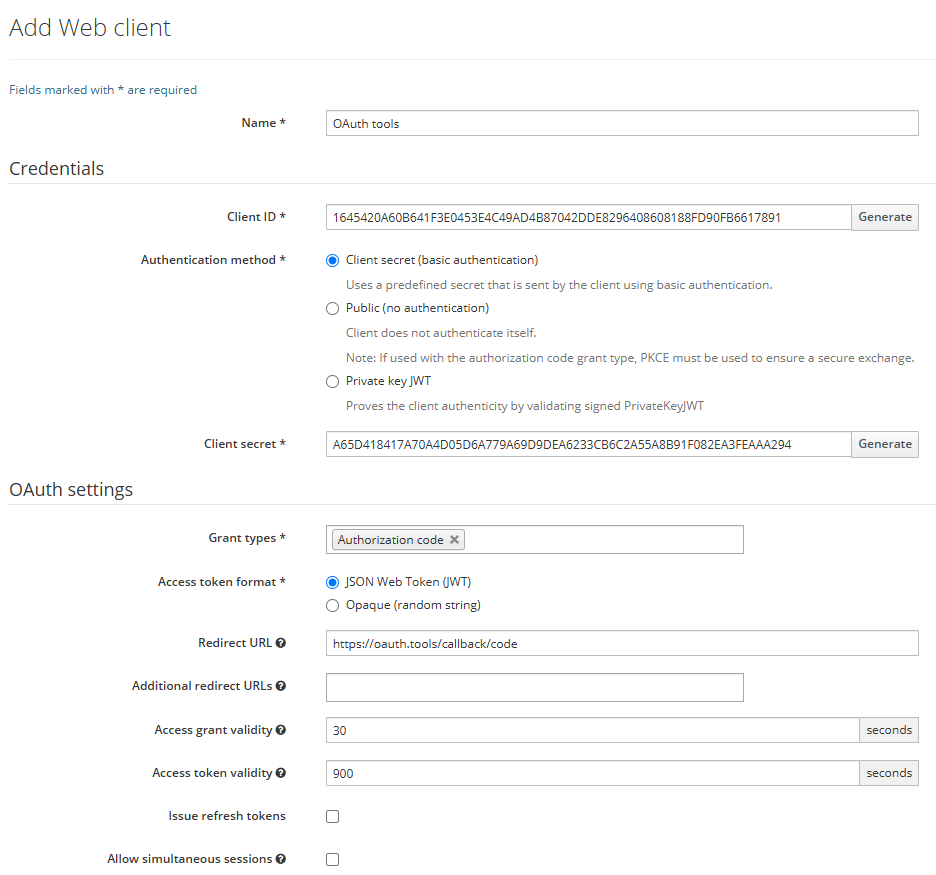This screenshot has height=875, width=936.
Task: Click the Access token validity help icon
Action: pyautogui.click(x=281, y=773)
